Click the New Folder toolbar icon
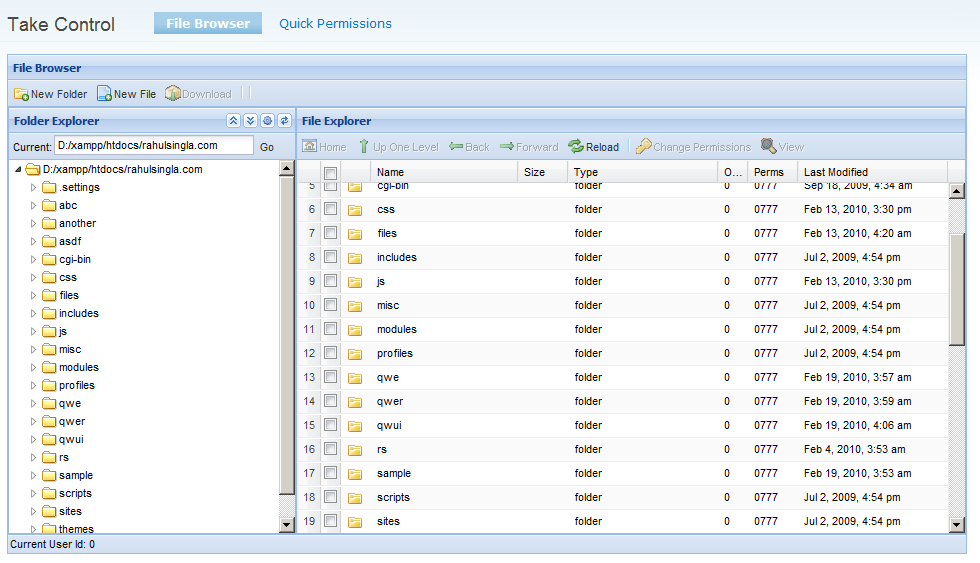The image size is (980, 563). 21,94
